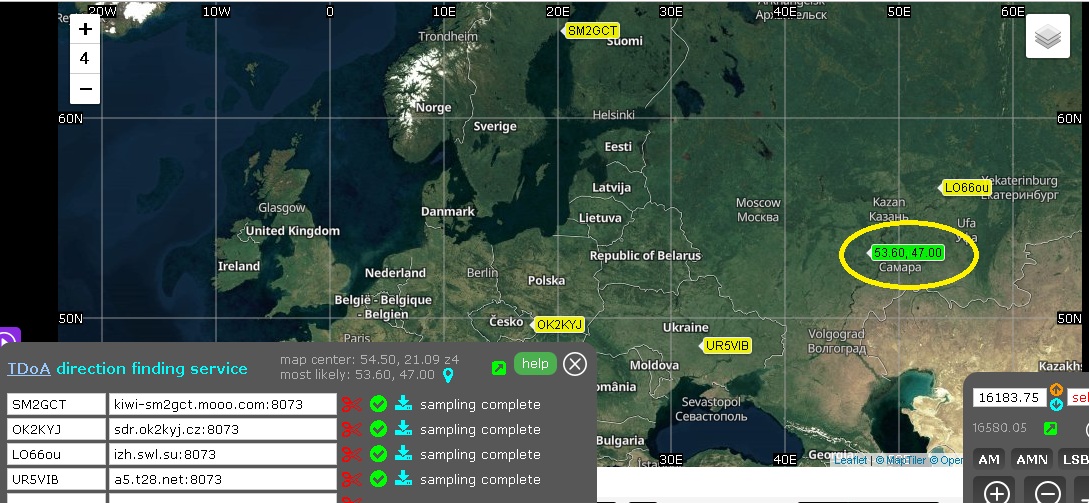Click the UR5VIB receiver marker on map

tap(726, 345)
